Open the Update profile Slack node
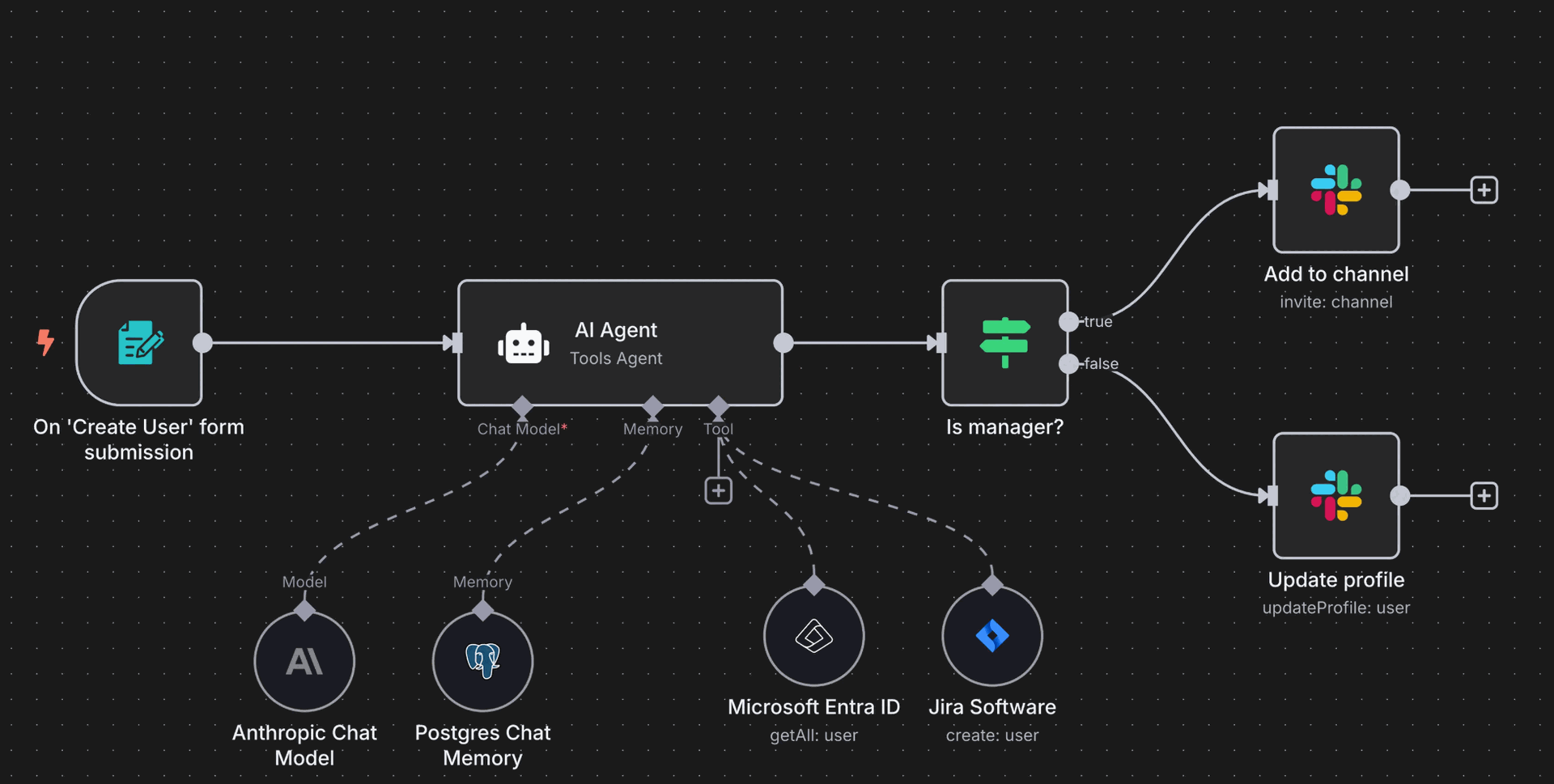1554x784 pixels. (1336, 495)
